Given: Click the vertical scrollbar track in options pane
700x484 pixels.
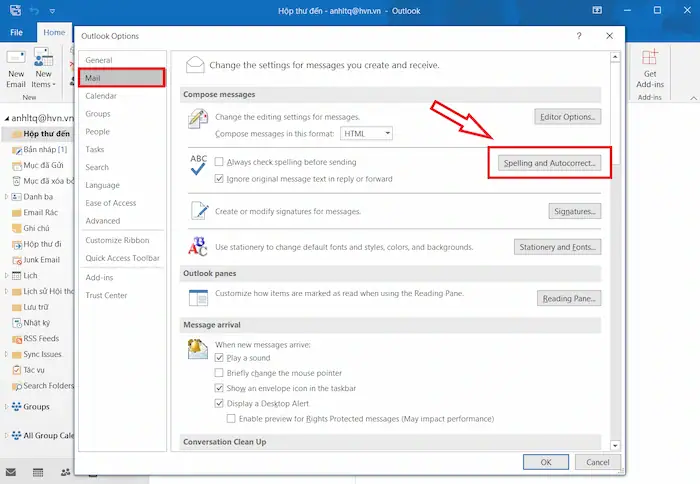Looking at the screenshot, I should 615,304.
